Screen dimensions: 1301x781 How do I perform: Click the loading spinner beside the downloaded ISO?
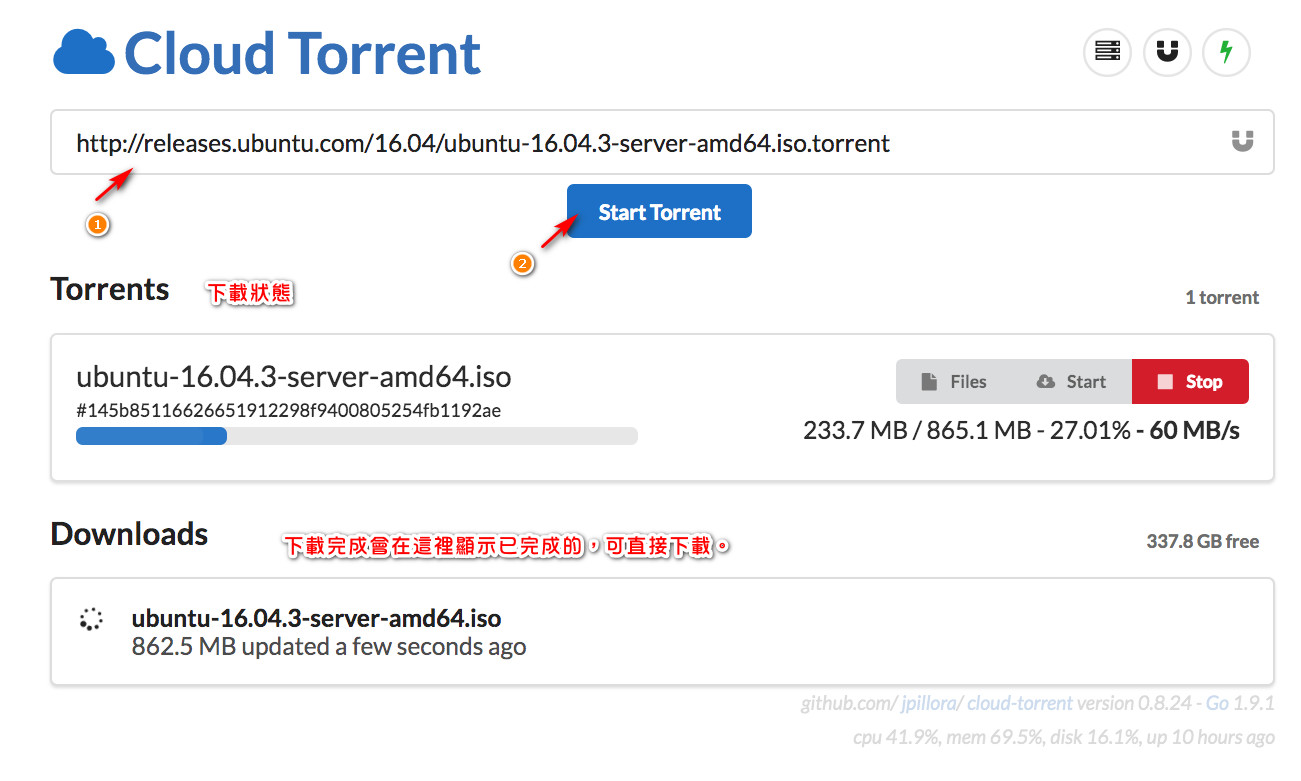click(x=91, y=619)
